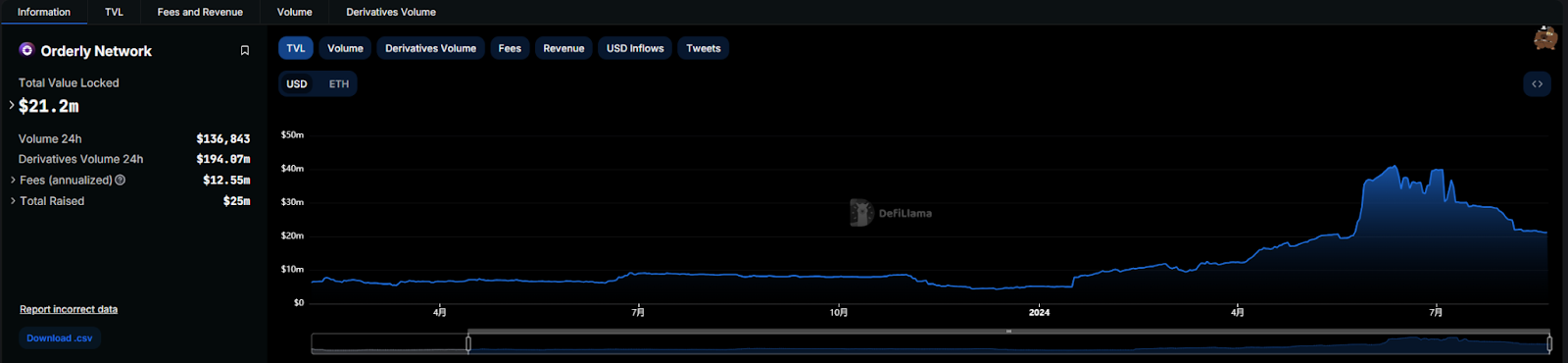Open the top Derivatives Volume tab

point(391,12)
